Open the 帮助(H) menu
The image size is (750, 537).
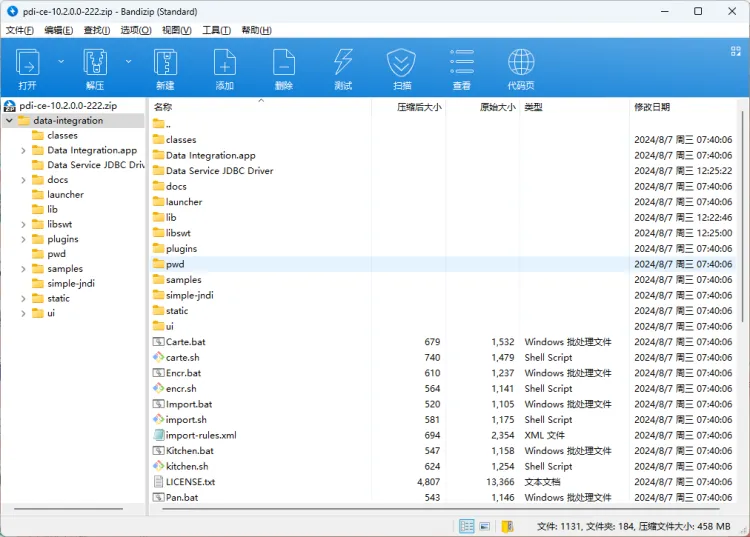[x=257, y=30]
